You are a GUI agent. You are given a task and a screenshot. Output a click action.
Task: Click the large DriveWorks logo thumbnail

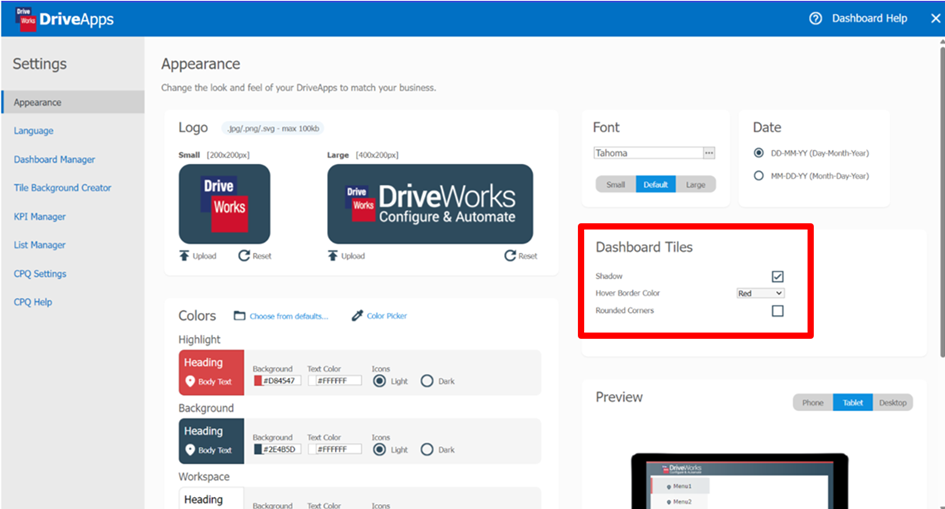(x=430, y=204)
